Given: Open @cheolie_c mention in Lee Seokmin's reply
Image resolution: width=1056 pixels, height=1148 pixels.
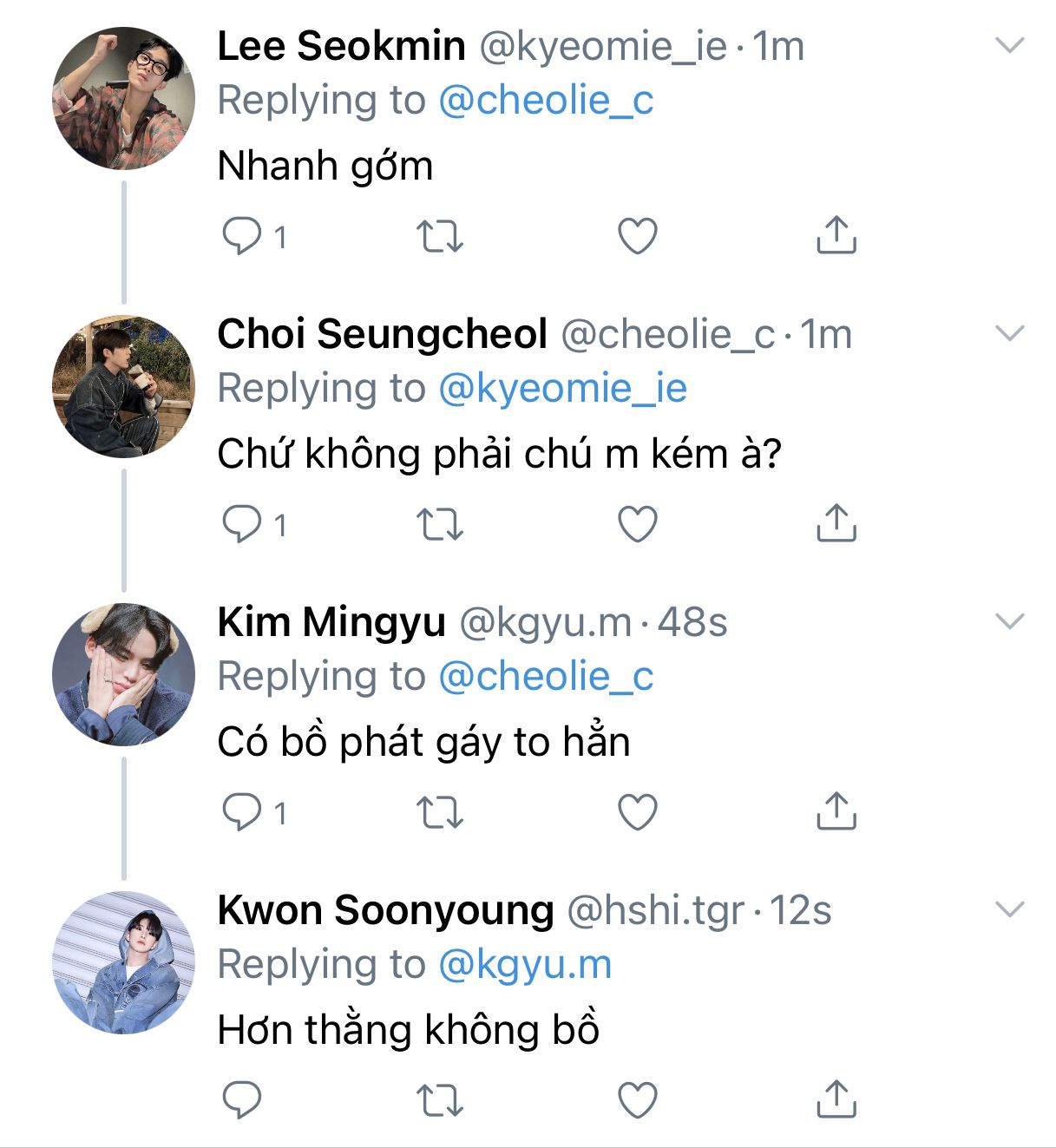Looking at the screenshot, I should 546,101.
